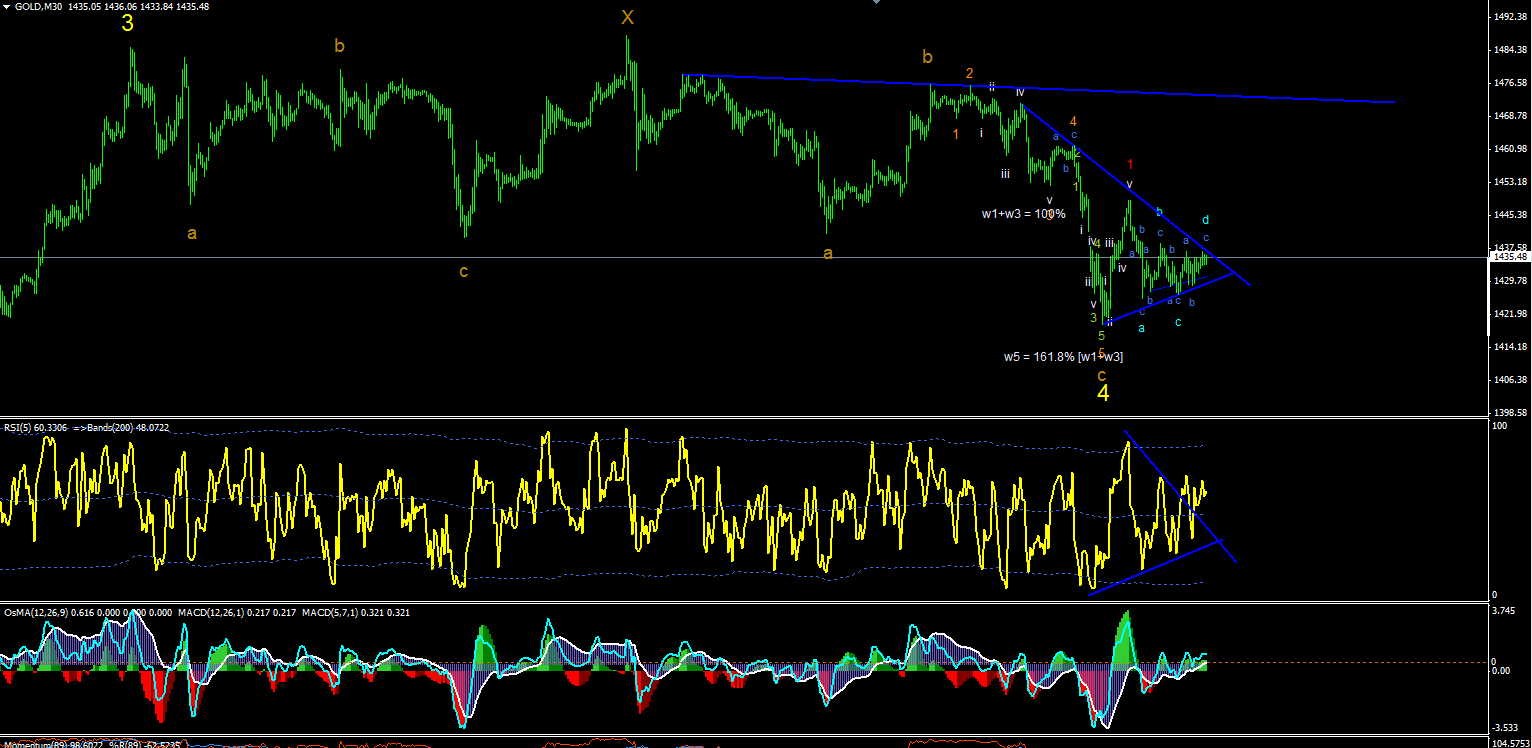Click the 1460.98 price axis label
Viewport: 1532px width, 748px height.
click(x=1510, y=149)
